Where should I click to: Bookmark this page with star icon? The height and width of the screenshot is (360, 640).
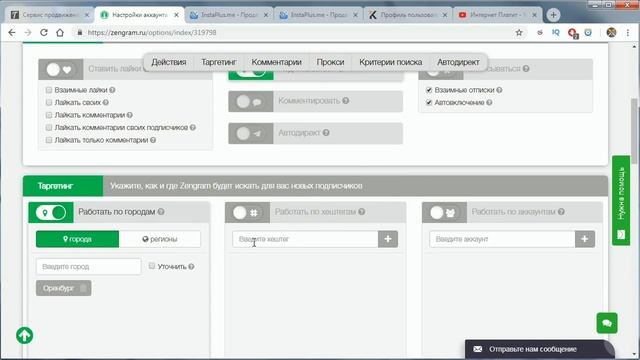[519, 33]
